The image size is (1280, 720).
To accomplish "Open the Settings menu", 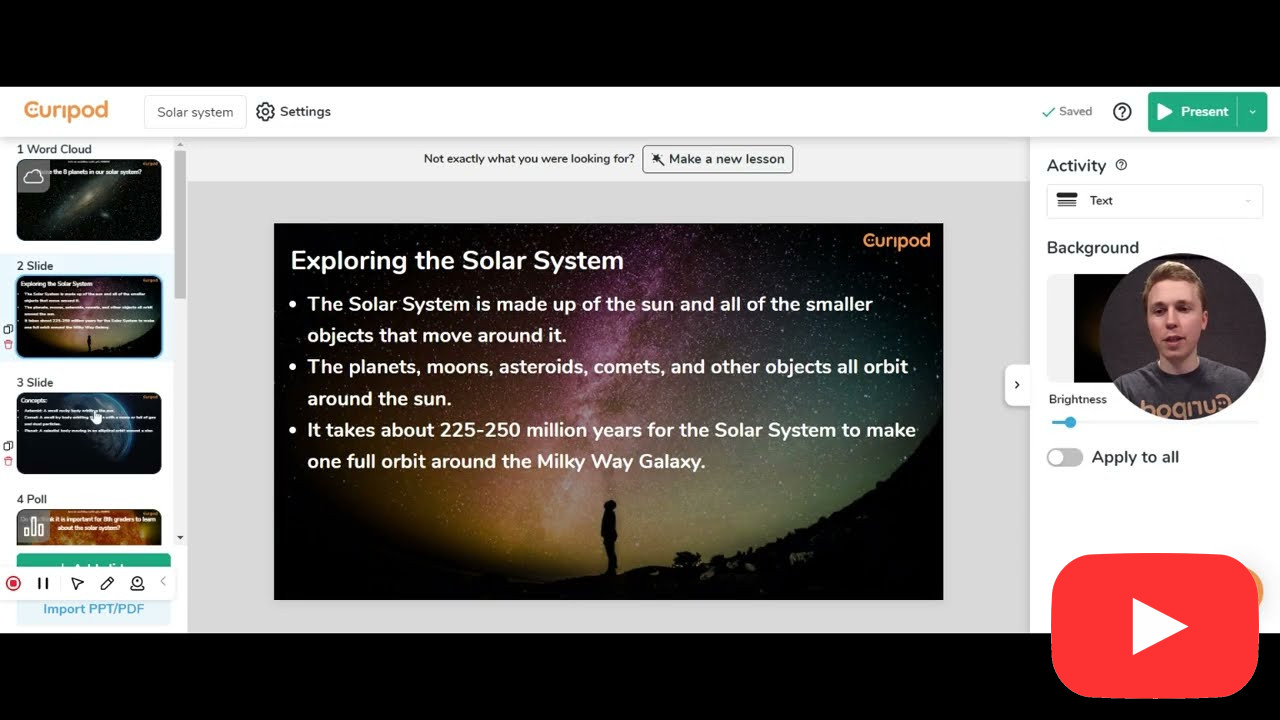I will [293, 112].
